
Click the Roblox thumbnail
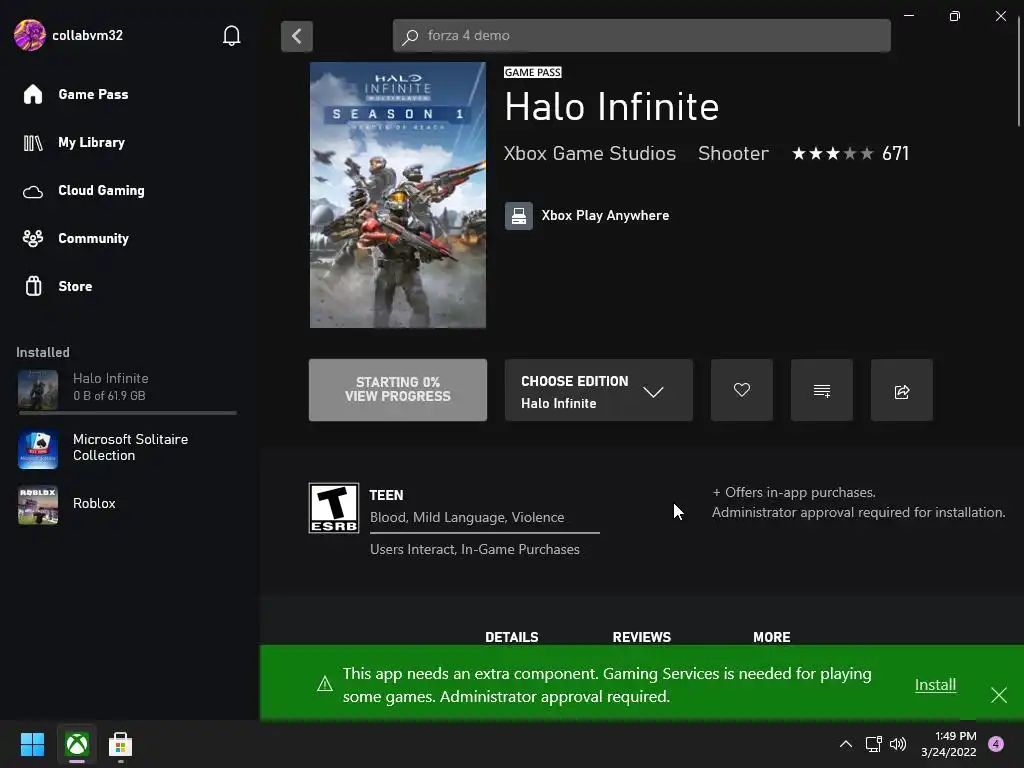38,505
